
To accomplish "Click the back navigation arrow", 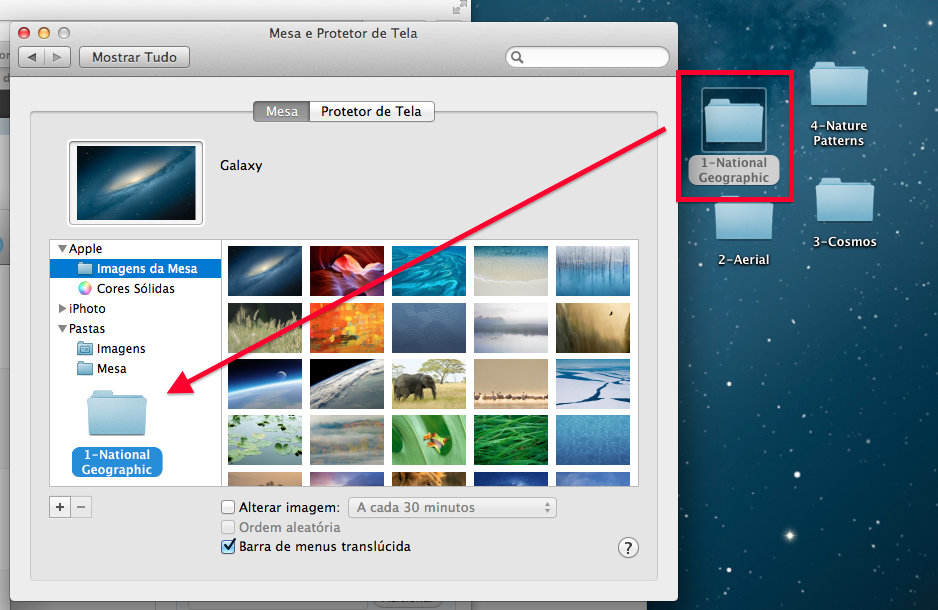I will click(x=33, y=57).
